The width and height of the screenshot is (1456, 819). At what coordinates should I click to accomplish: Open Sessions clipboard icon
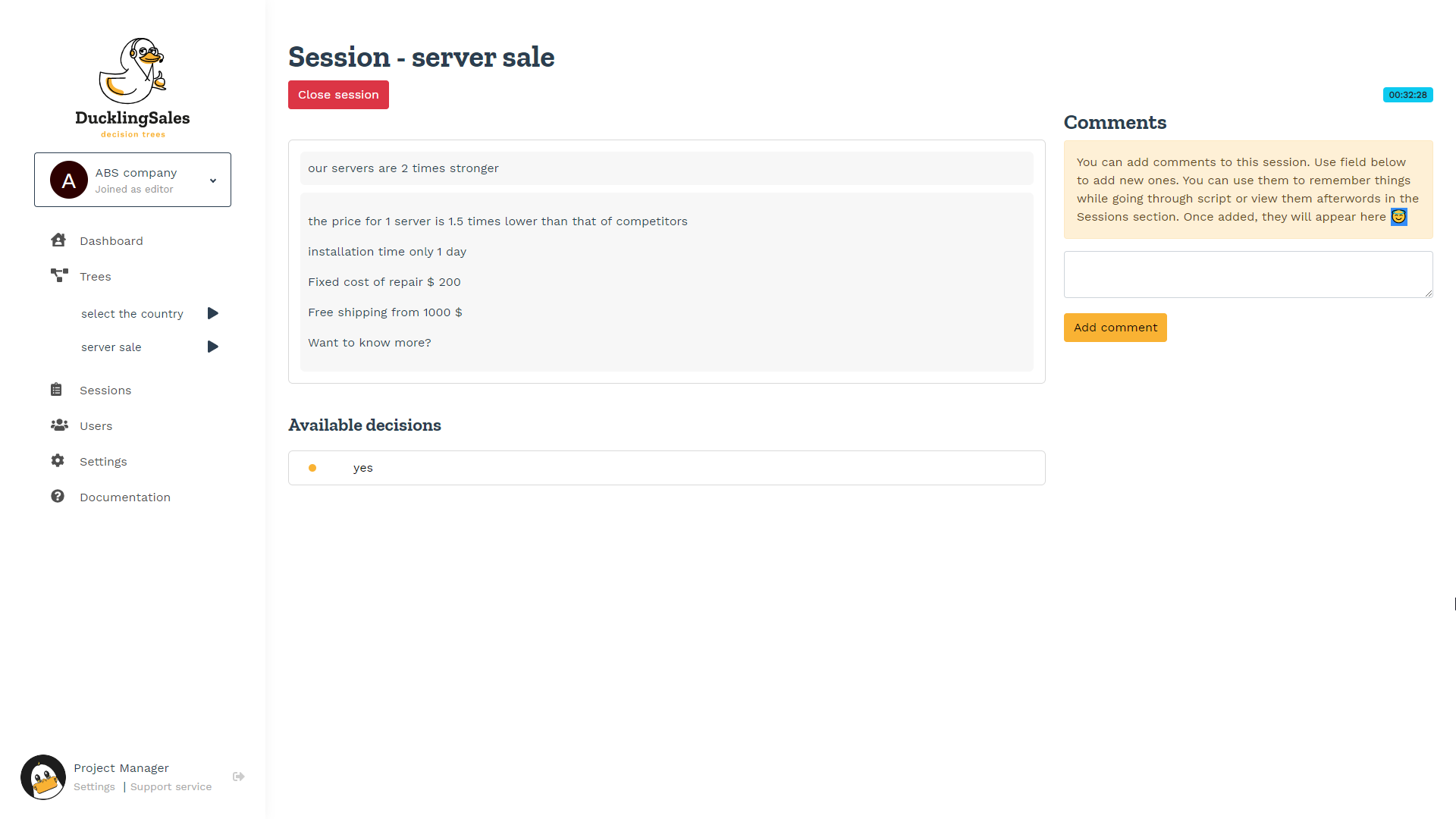coord(57,390)
